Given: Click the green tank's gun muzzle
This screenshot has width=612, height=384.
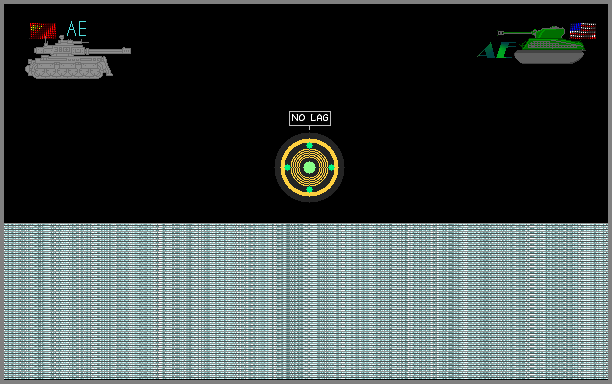Looking at the screenshot, I should (501, 33).
